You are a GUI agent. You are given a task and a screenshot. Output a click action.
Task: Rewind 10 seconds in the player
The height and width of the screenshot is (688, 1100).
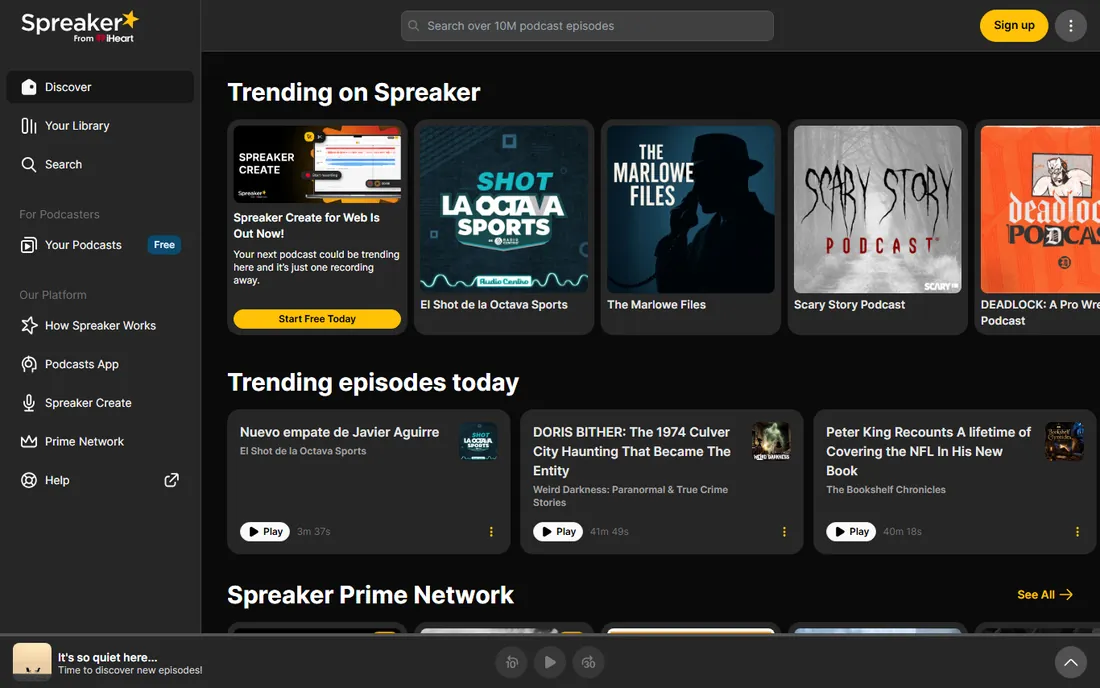[x=511, y=662]
